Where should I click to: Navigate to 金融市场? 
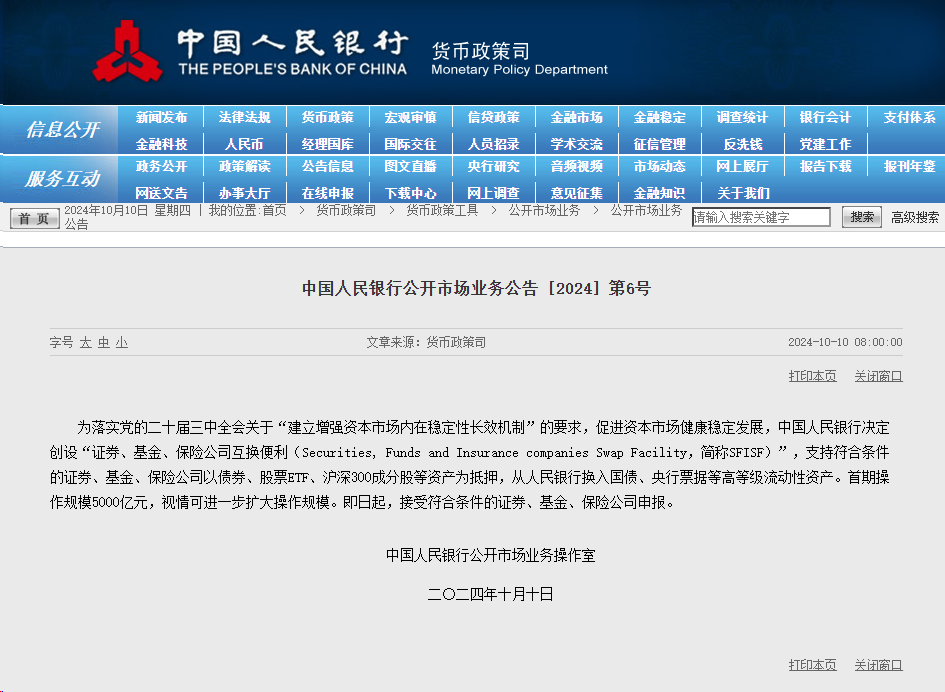[x=577, y=117]
